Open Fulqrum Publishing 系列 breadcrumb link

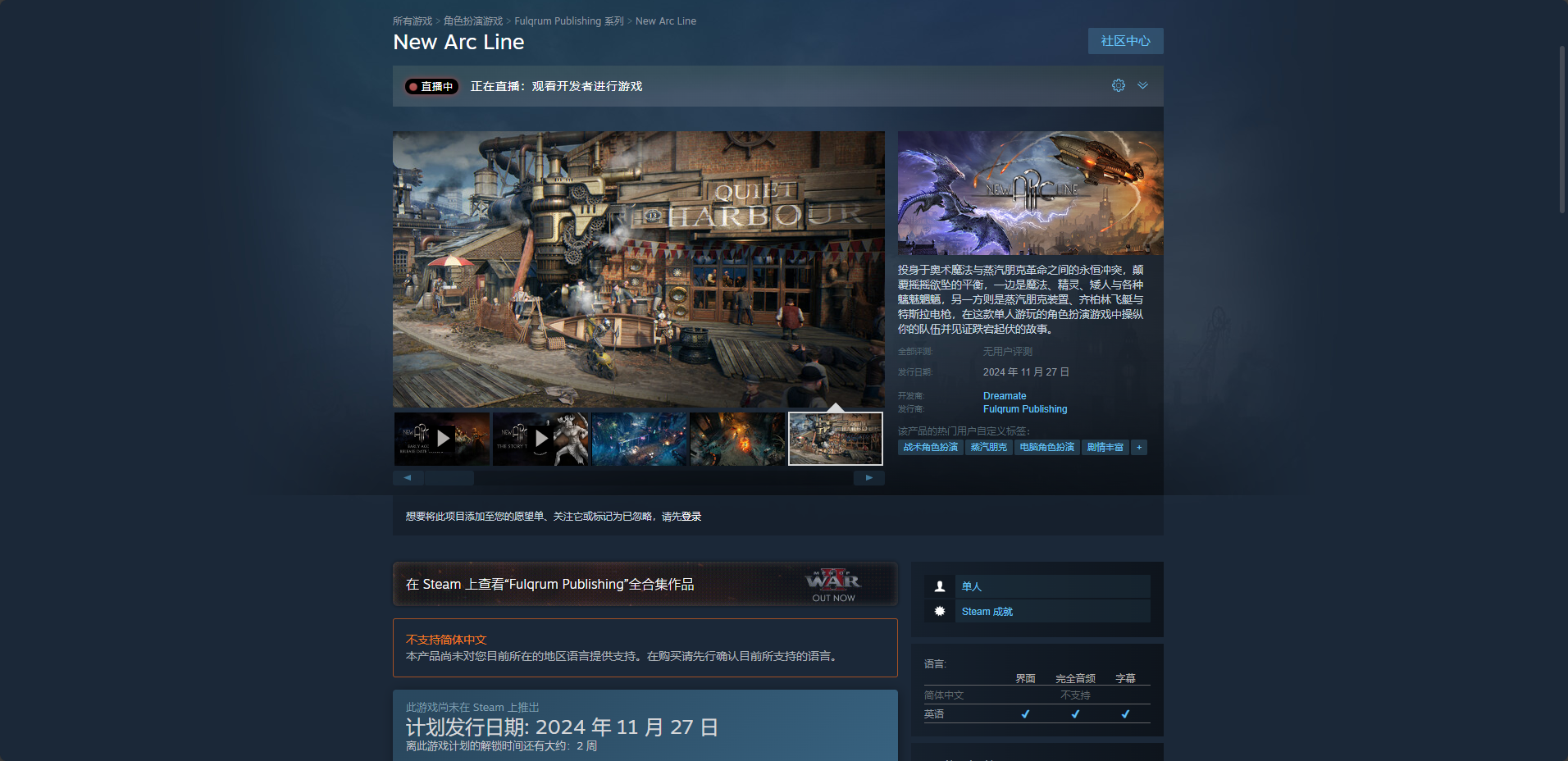tap(569, 21)
